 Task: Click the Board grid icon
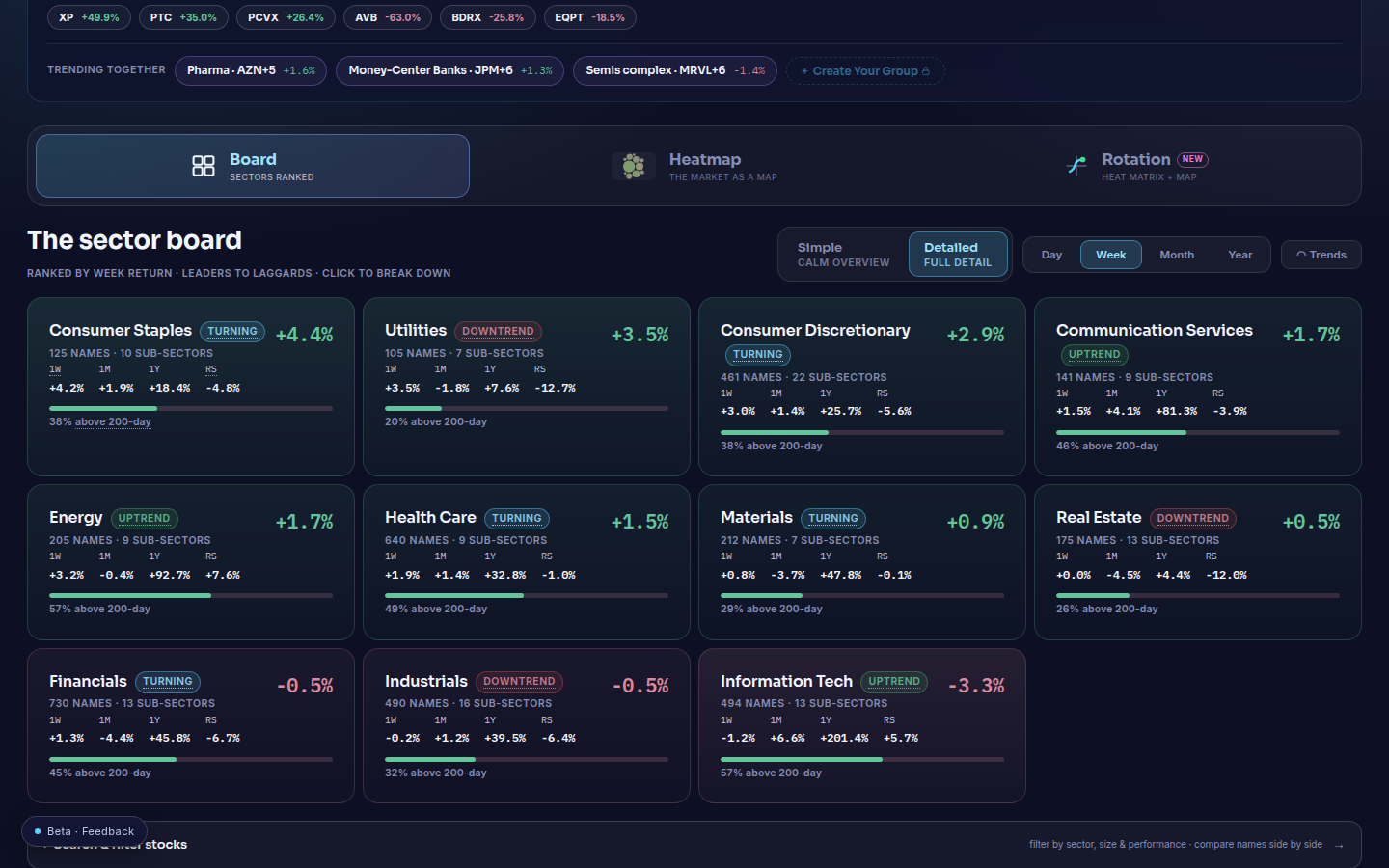(x=204, y=166)
